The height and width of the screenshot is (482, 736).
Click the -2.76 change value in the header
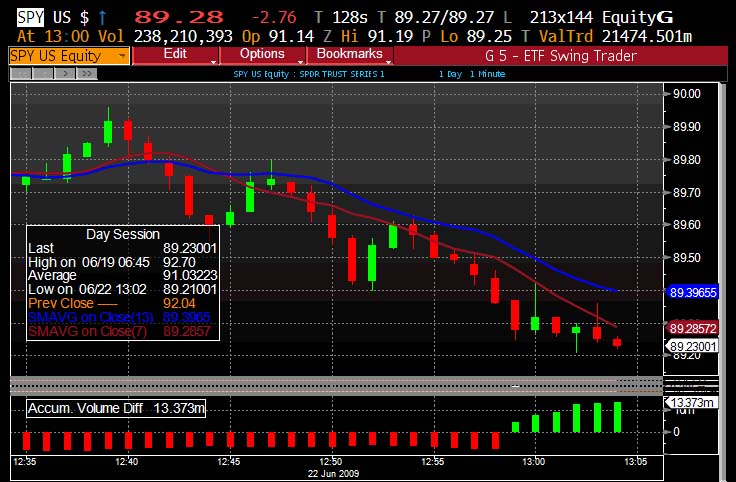[x=274, y=18]
